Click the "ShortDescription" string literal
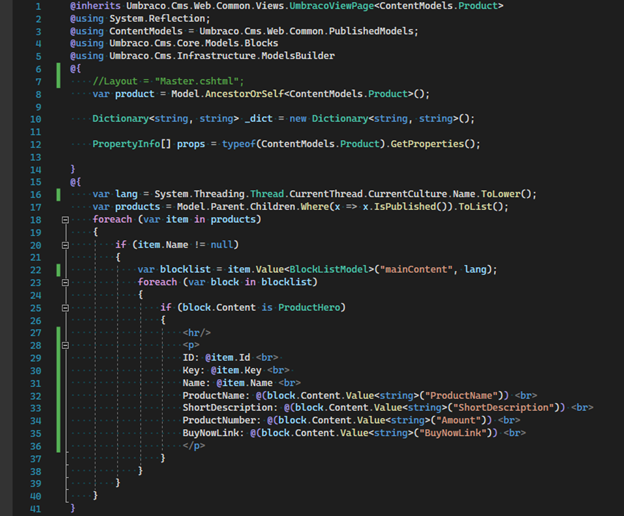 pos(503,408)
